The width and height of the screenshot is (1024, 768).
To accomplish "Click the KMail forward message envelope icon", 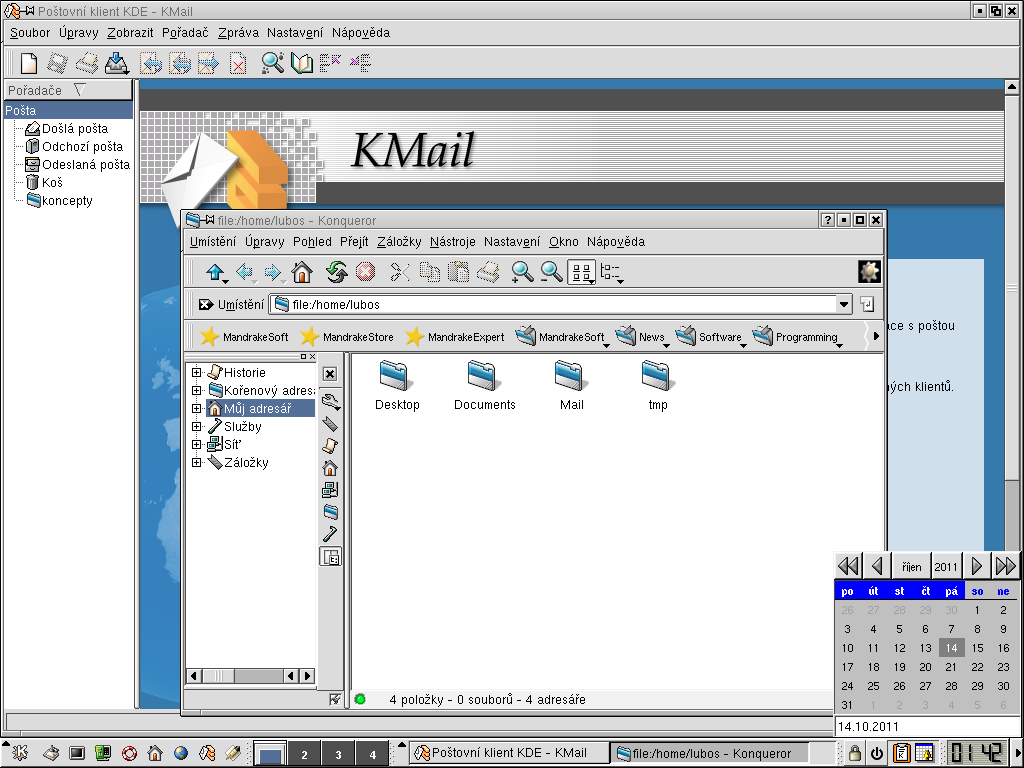I will point(208,63).
